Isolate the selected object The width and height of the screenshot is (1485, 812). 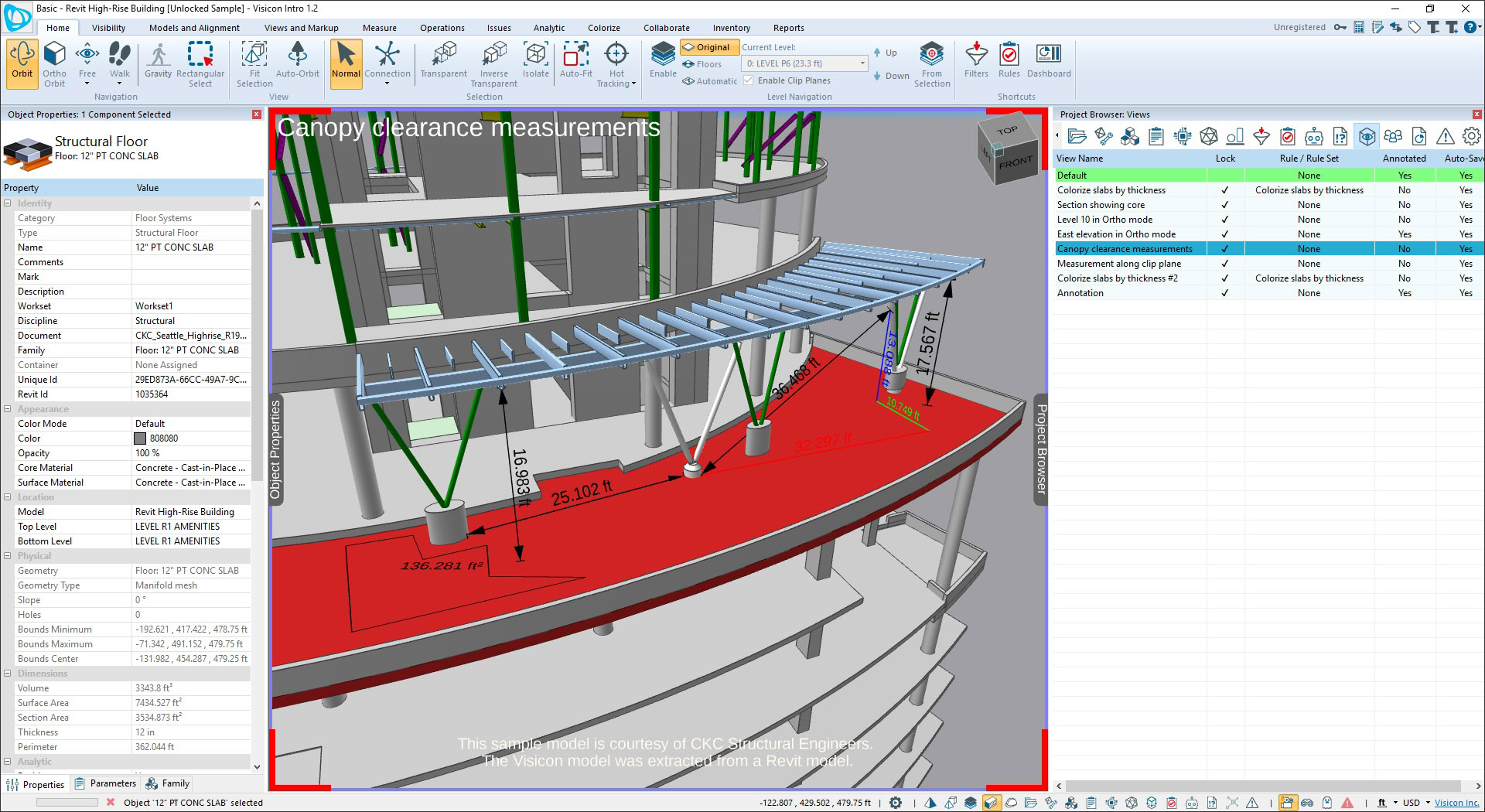point(535,60)
